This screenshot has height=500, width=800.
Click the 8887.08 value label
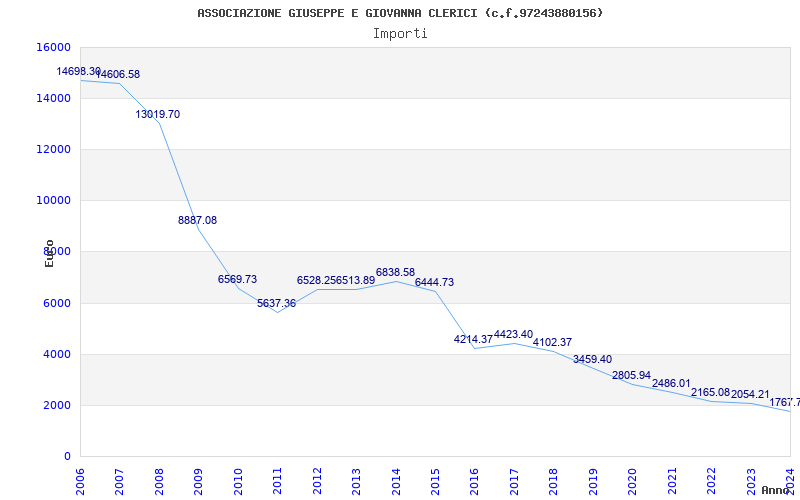click(197, 220)
